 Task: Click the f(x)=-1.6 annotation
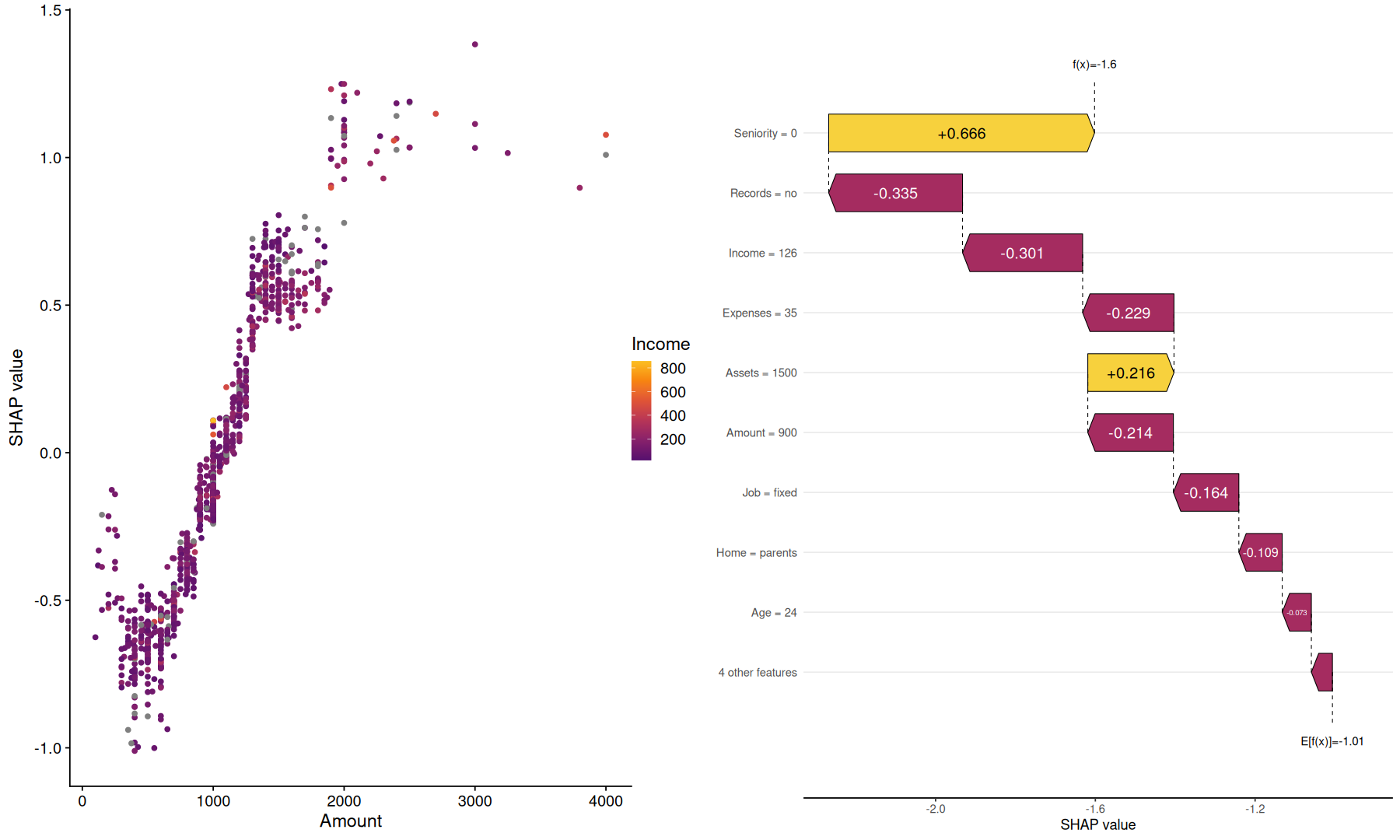1094,65
